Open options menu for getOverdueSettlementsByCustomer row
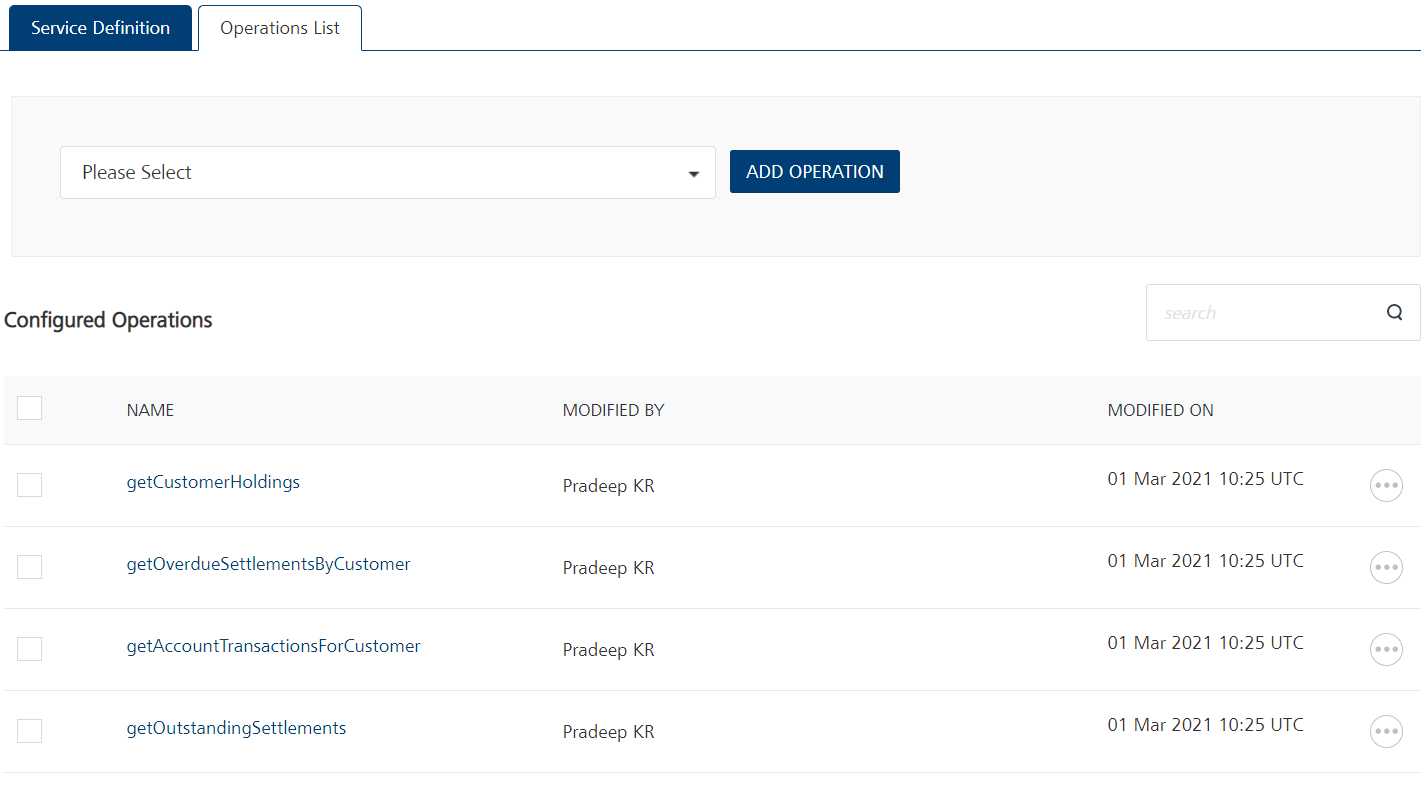Viewport: 1422px width, 791px height. (1385, 567)
